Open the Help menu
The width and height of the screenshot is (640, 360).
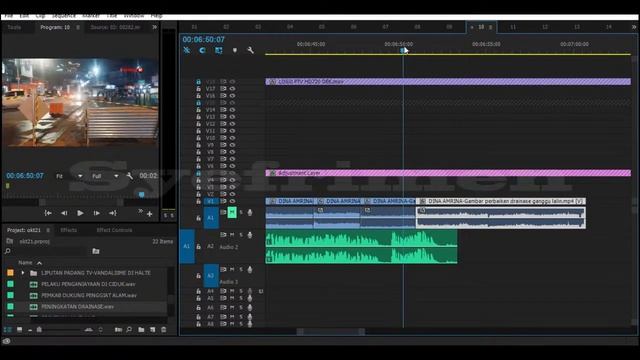click(x=157, y=16)
